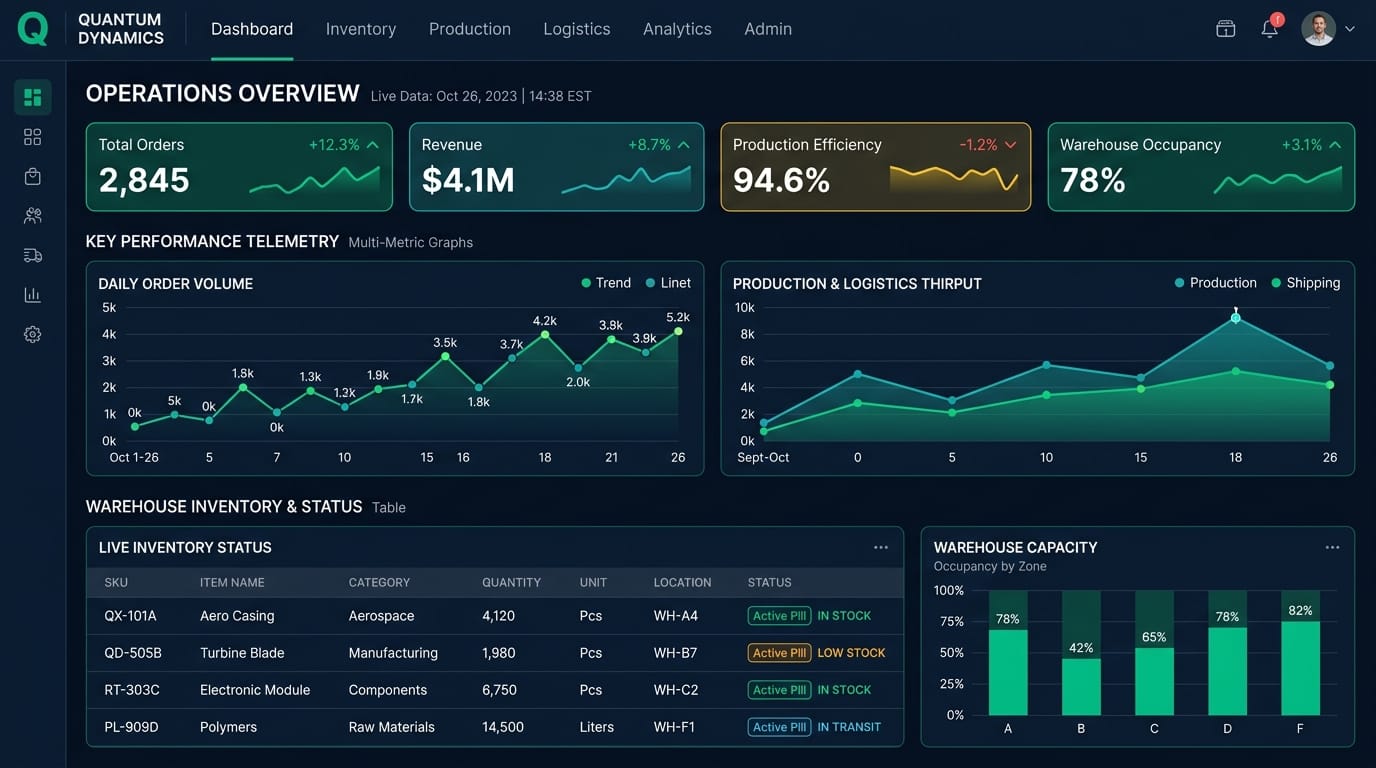Switch to the Production tab

click(470, 29)
